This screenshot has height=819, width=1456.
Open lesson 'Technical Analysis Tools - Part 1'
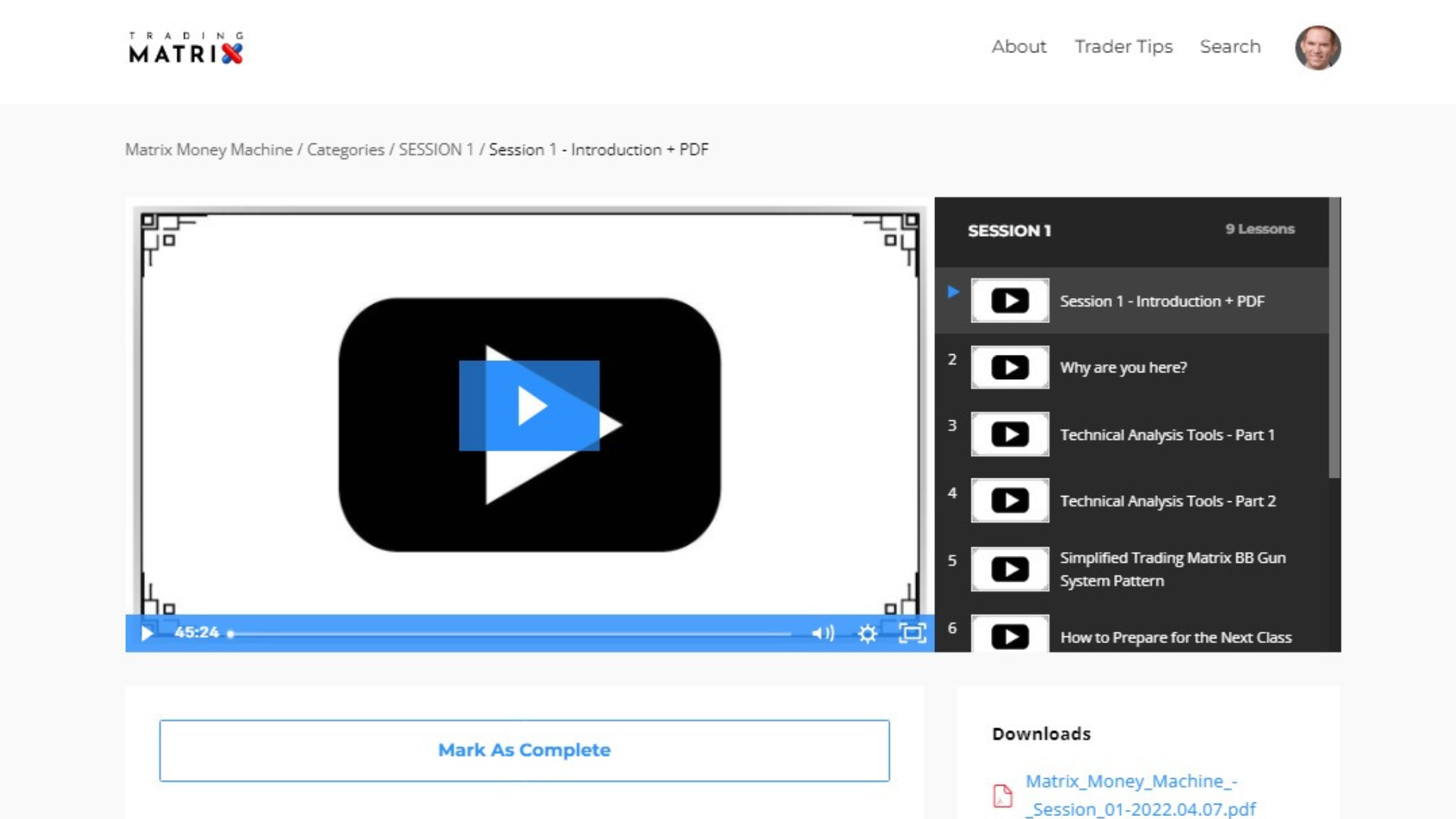coord(1131,435)
